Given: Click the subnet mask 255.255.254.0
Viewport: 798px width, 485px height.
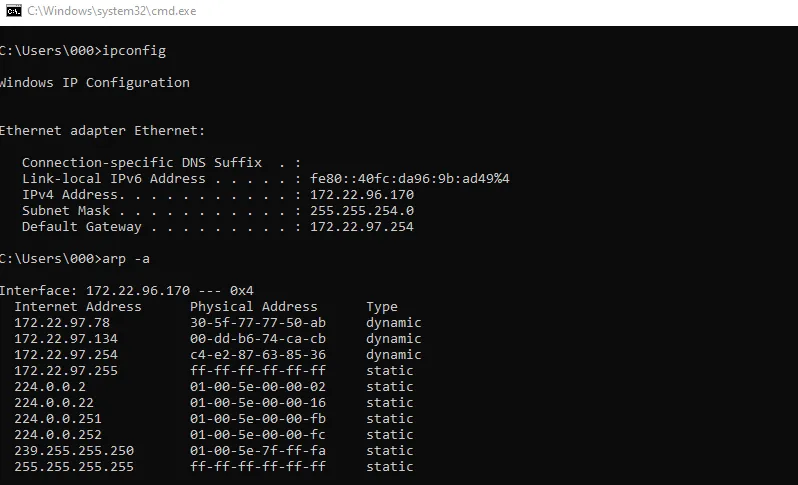Looking at the screenshot, I should coord(362,210).
